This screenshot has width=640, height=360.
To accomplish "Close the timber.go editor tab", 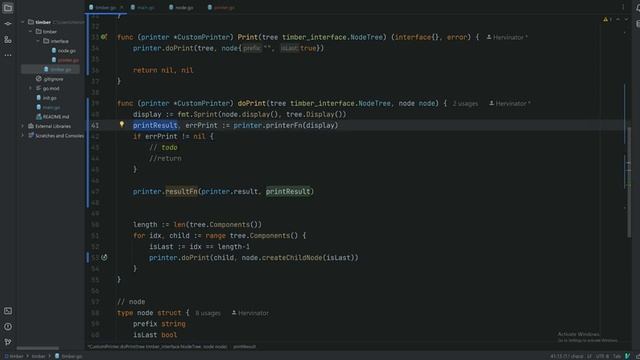I will coord(122,7).
